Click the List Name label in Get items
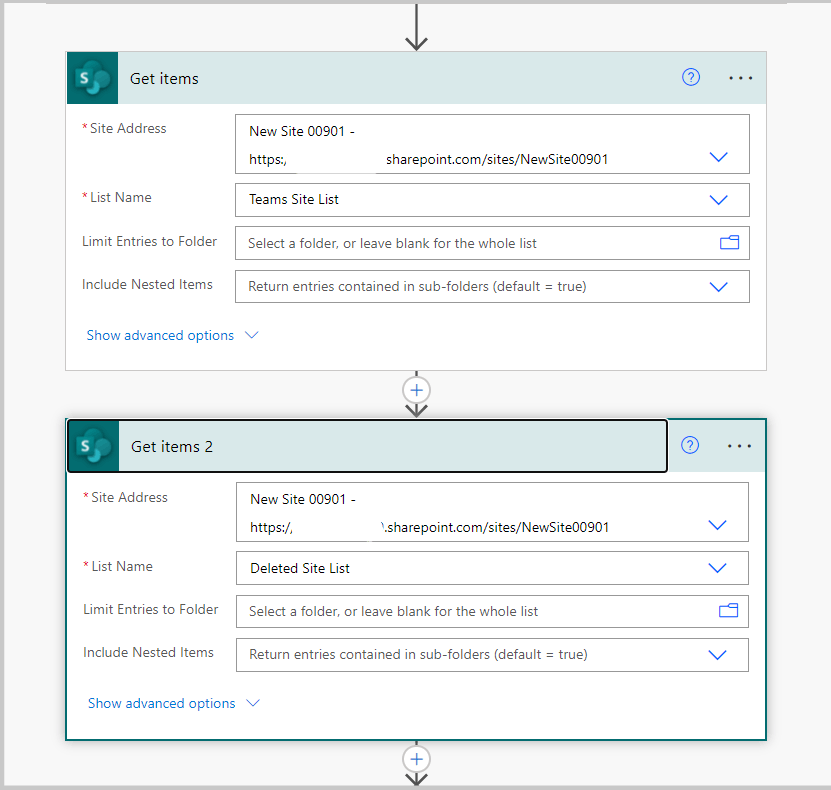Screen dimensions: 831x790 (x=121, y=198)
